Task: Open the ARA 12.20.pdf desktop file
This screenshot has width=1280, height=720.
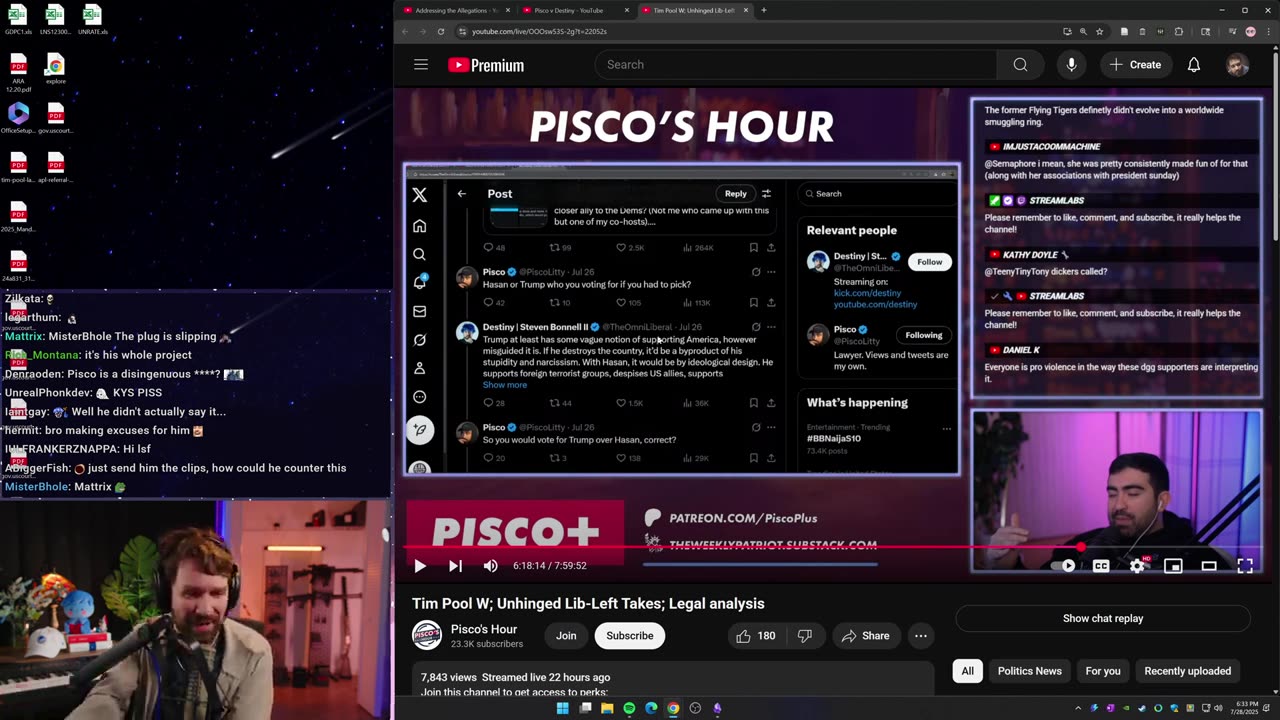Action: (18, 73)
